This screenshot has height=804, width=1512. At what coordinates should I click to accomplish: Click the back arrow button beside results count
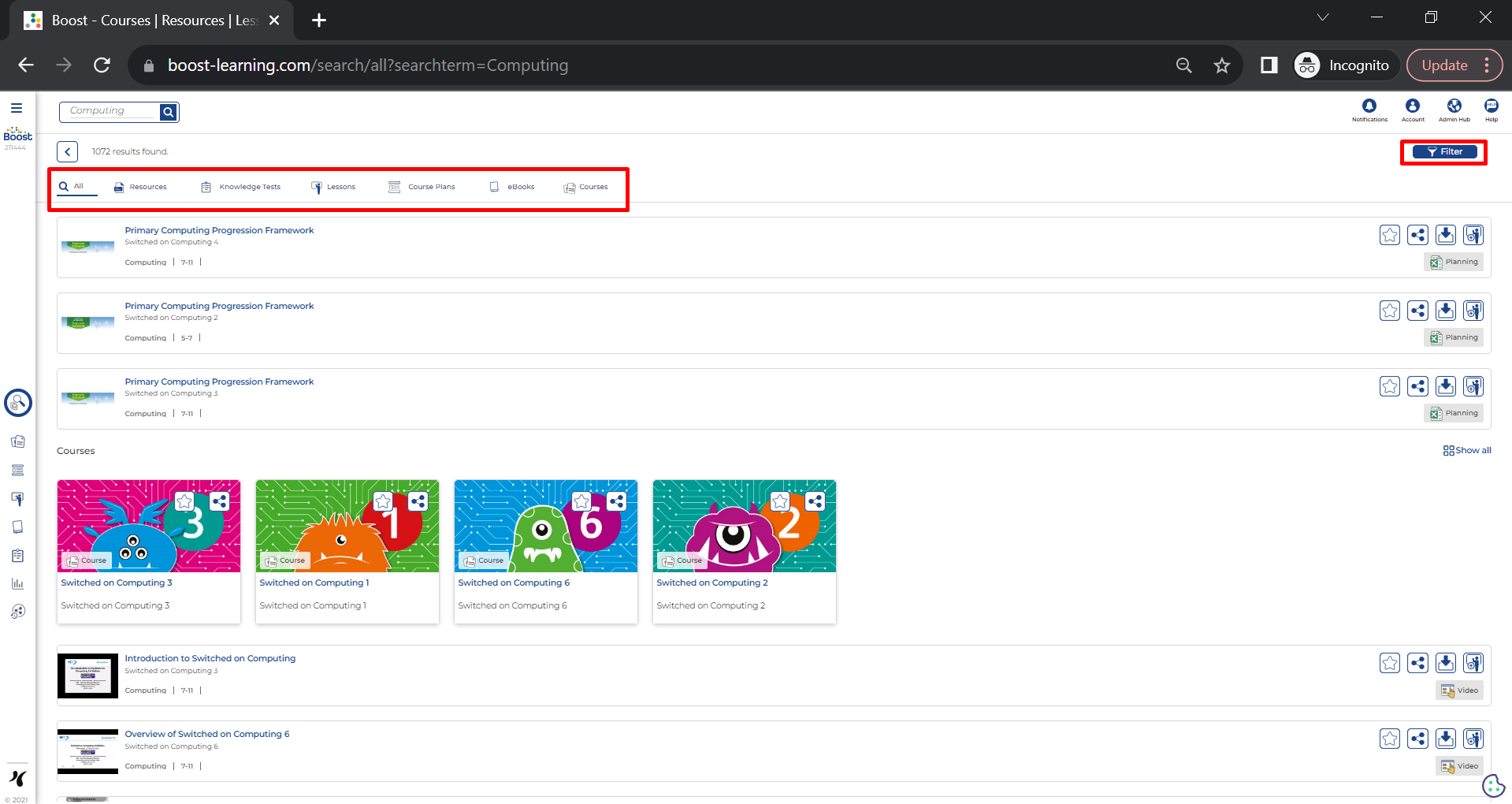[x=68, y=151]
